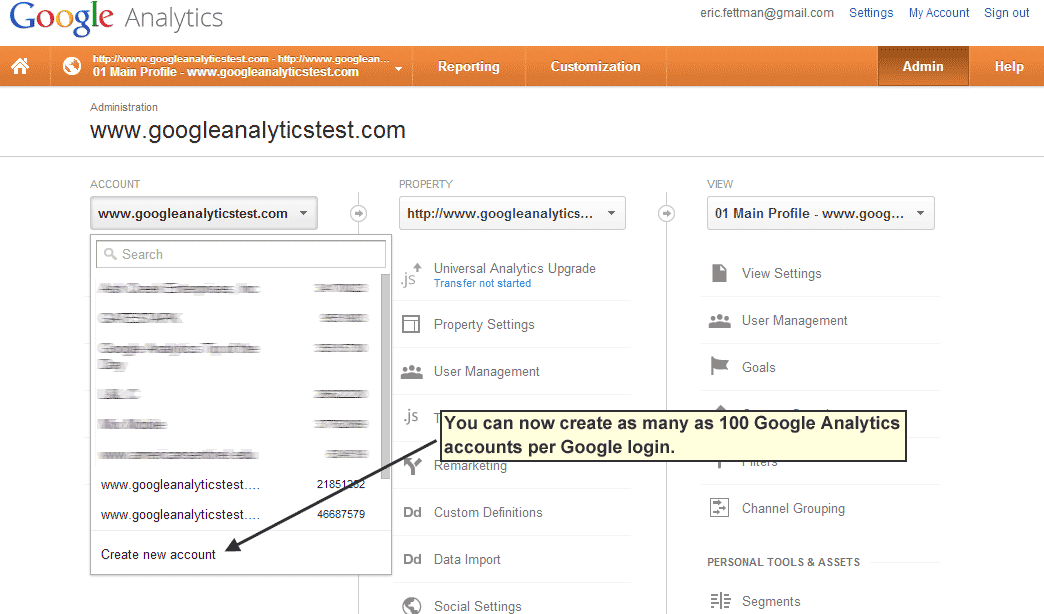Click the Channel Grouping icon
Screen dimensions: 1044x614
click(x=719, y=507)
